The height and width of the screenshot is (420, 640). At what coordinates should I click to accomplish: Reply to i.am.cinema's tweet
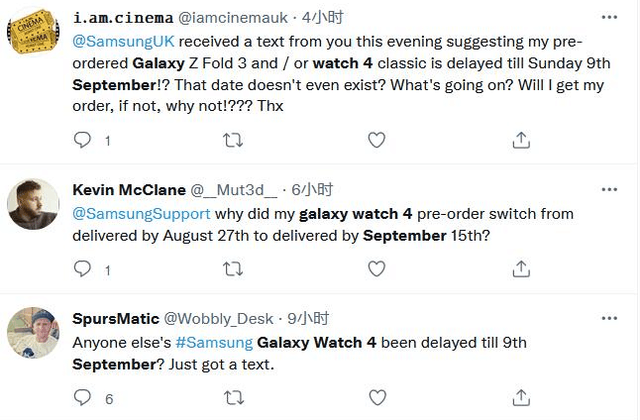[82, 140]
